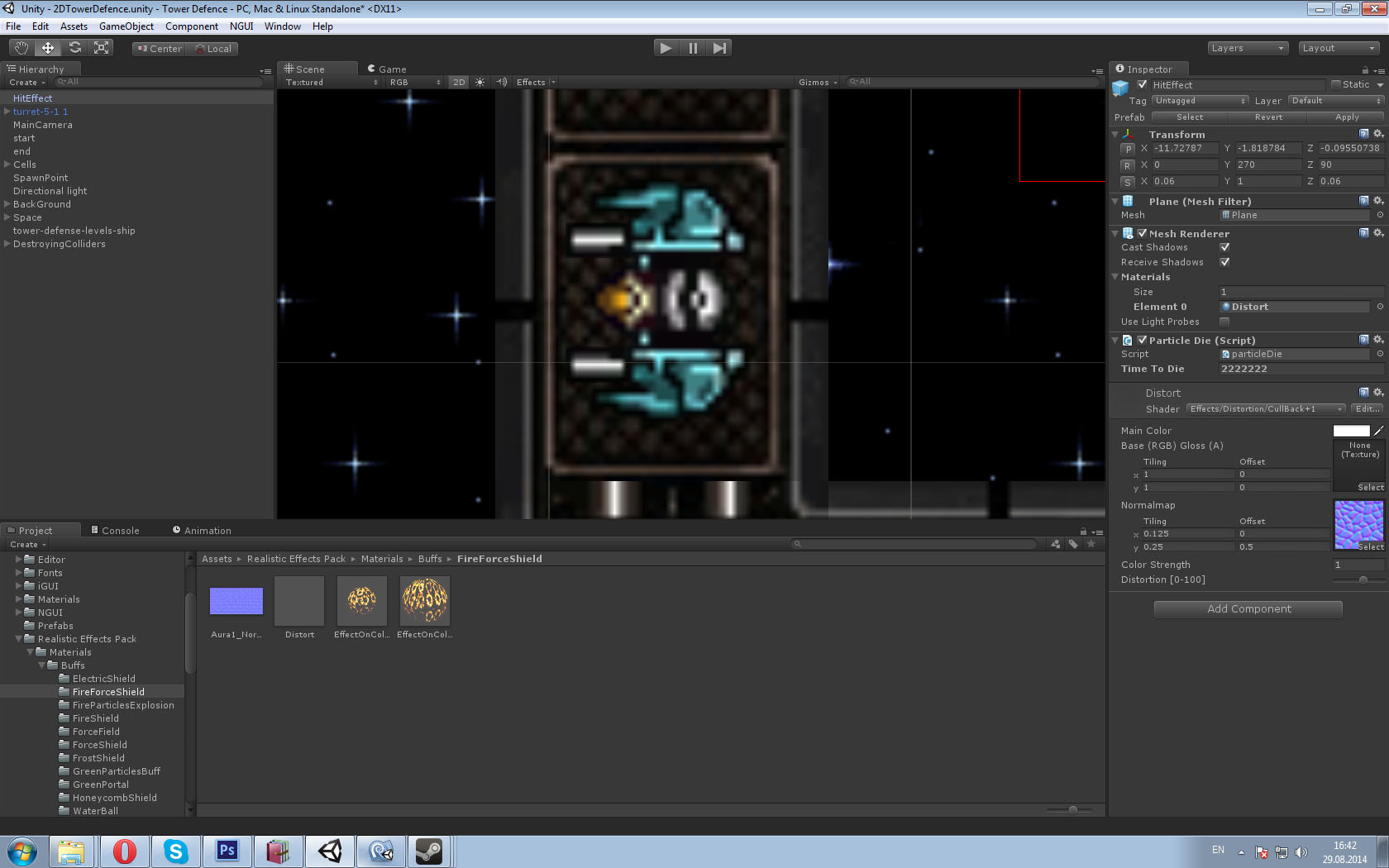Open the GameObject menu
Screen dimensions: 1389x868
point(126,26)
